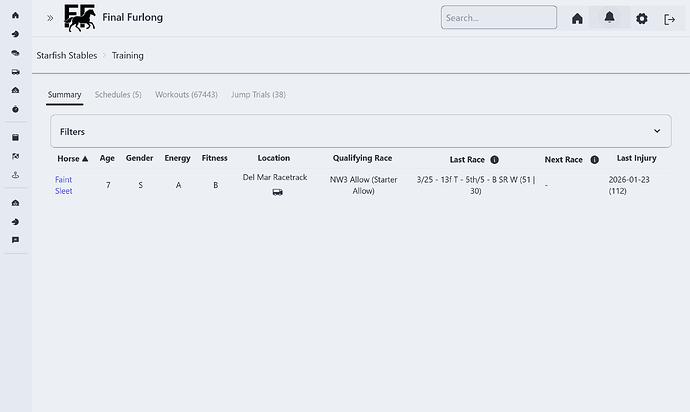This screenshot has width=690, height=412.
Task: Switch to the Workouts (67443) tab
Action: pyautogui.click(x=186, y=95)
